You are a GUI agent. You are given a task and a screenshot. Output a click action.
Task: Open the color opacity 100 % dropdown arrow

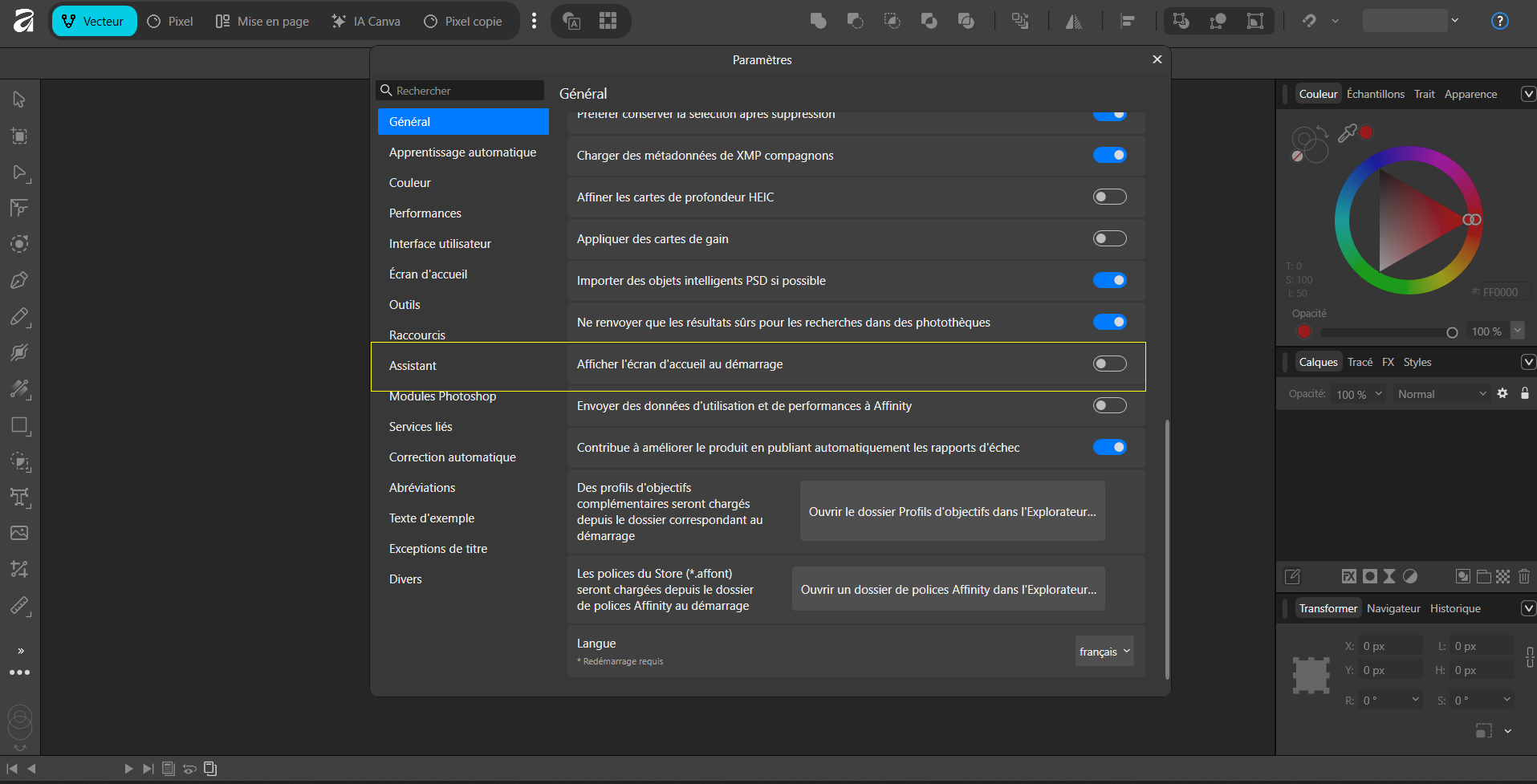pos(1517,331)
